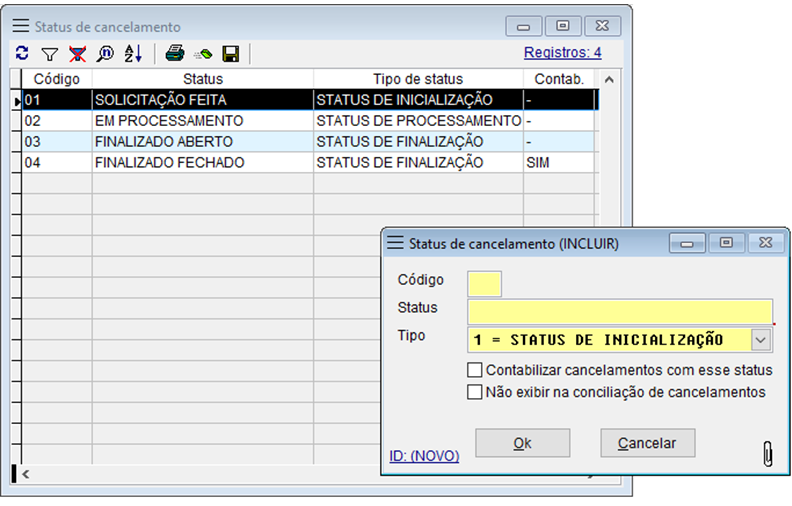Open the magnifier search tool

coord(105,53)
